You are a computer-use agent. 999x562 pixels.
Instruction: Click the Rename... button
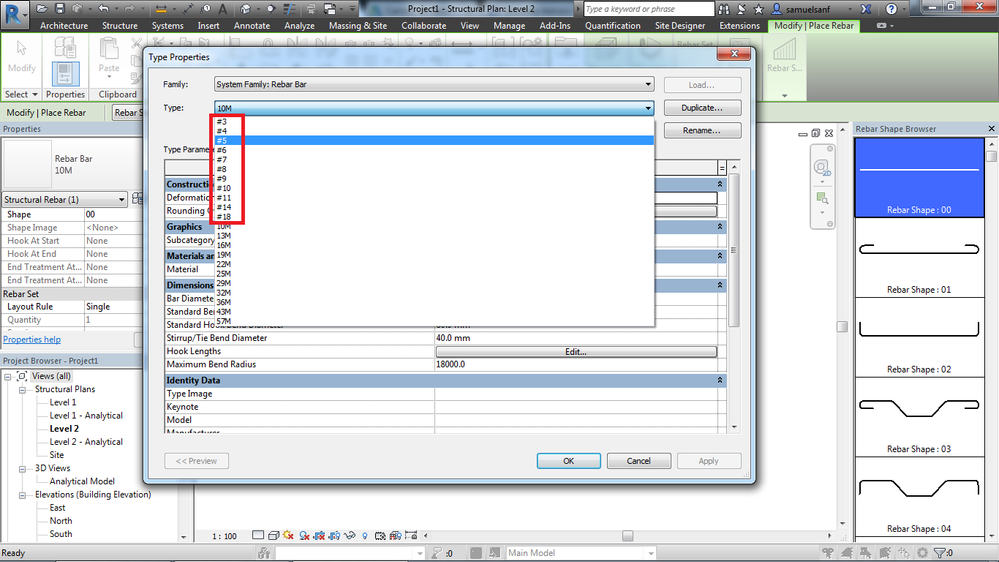point(702,130)
